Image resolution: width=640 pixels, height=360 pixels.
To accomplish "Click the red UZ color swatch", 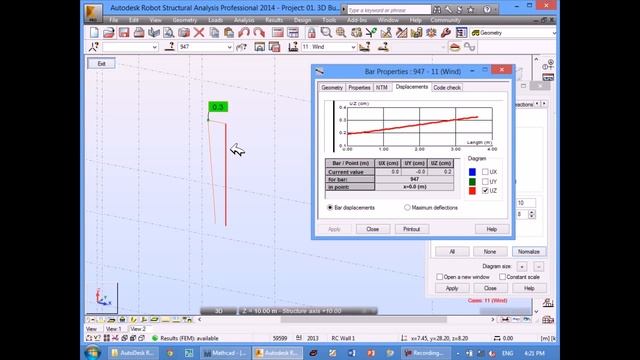I will click(x=472, y=191).
